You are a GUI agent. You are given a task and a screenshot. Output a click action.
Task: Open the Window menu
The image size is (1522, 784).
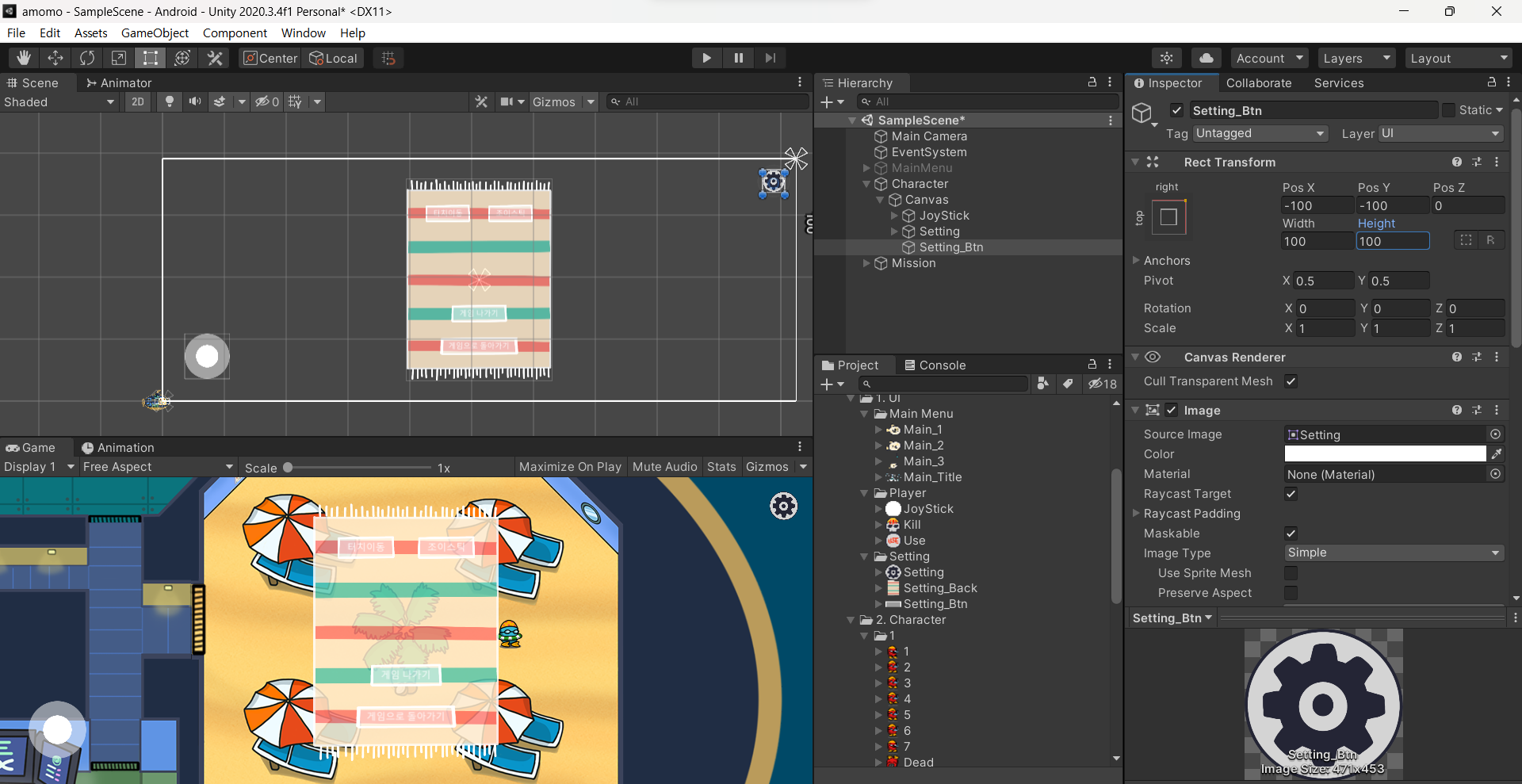tap(303, 33)
